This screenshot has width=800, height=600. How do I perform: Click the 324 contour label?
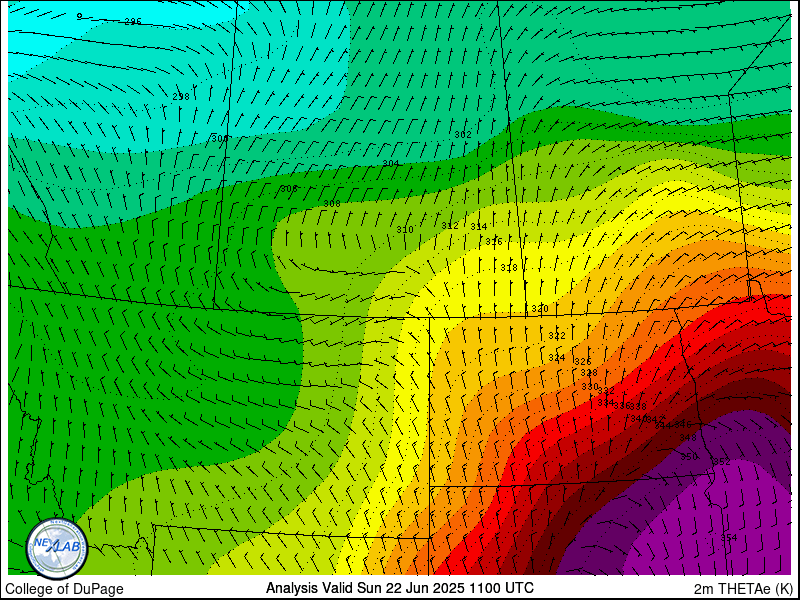557,358
